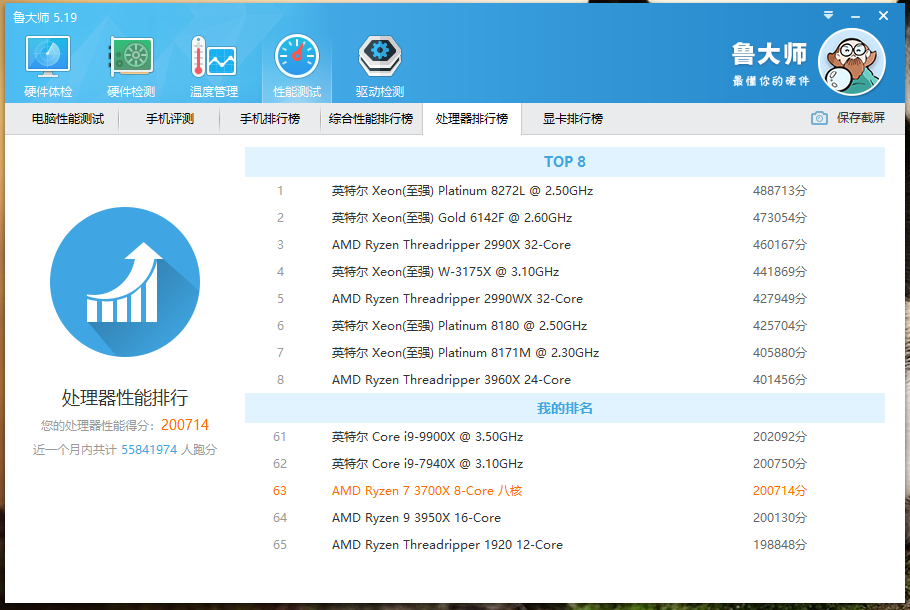Click the score 401456分

pos(779,380)
